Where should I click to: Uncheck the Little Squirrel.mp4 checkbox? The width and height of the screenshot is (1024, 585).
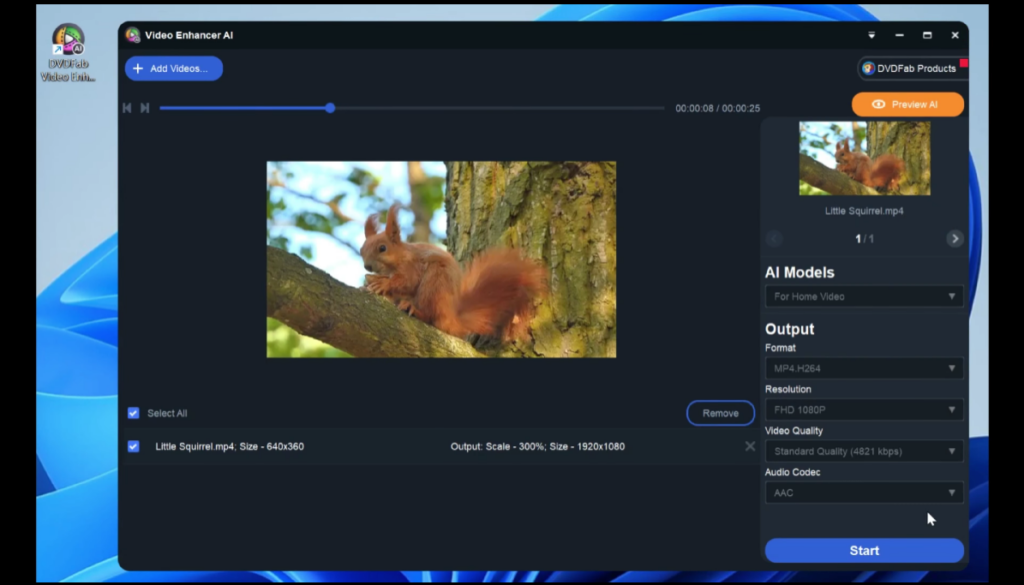pos(132,447)
